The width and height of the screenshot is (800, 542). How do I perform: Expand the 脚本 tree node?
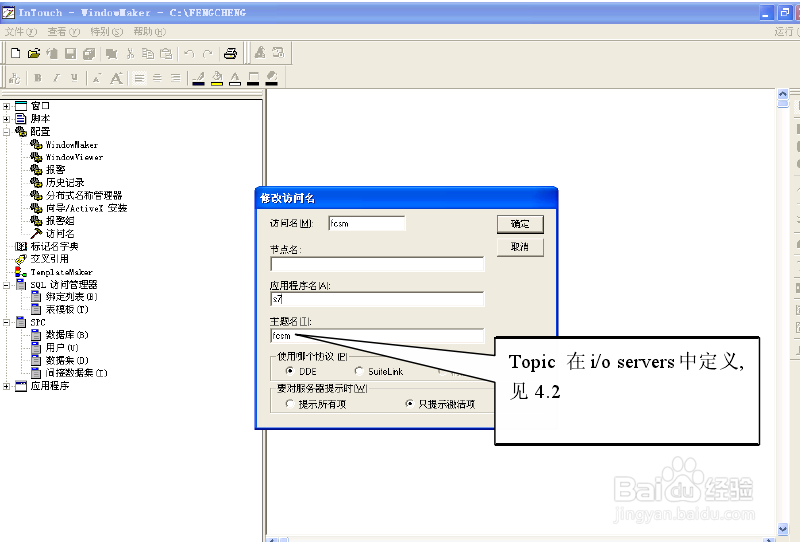point(6,119)
